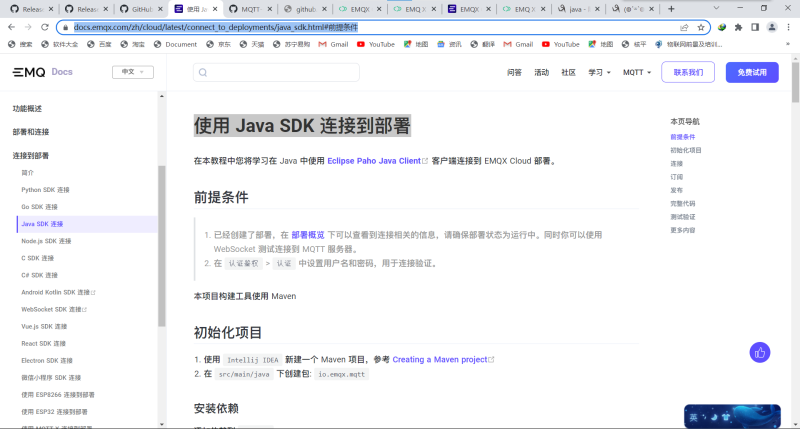
Task: Expand the 学习 dropdown menu
Action: [599, 72]
